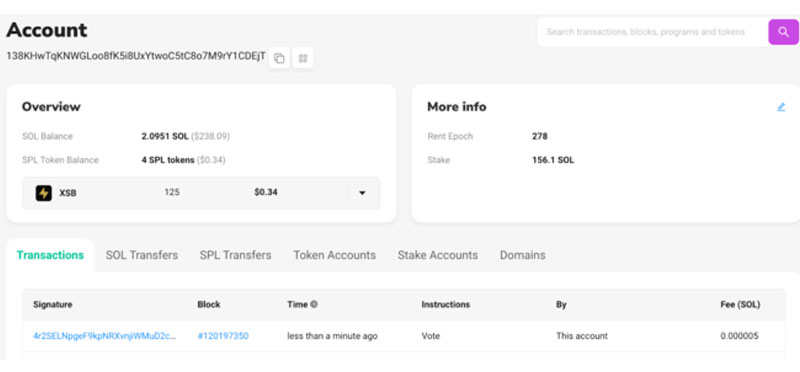Click the Overview card heading

tap(51, 107)
